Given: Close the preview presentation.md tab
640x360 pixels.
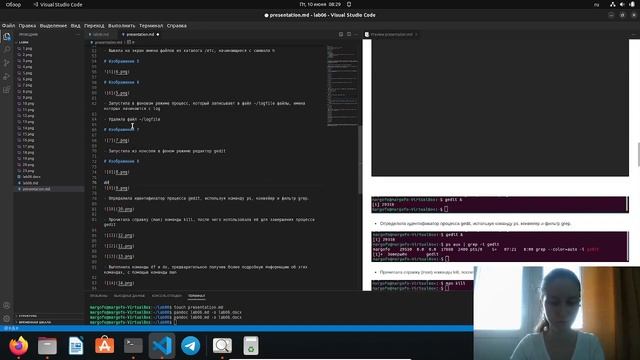Looking at the screenshot, I should [416, 34].
